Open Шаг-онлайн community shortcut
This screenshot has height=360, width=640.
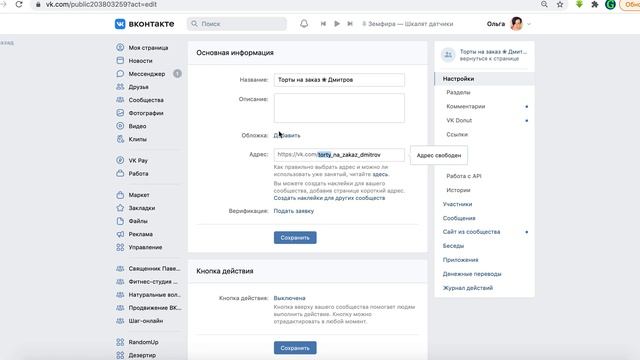(x=140, y=321)
